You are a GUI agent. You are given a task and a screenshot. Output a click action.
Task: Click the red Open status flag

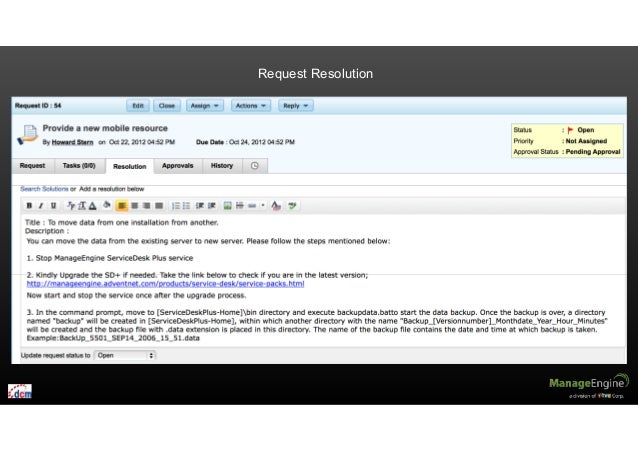coord(570,130)
